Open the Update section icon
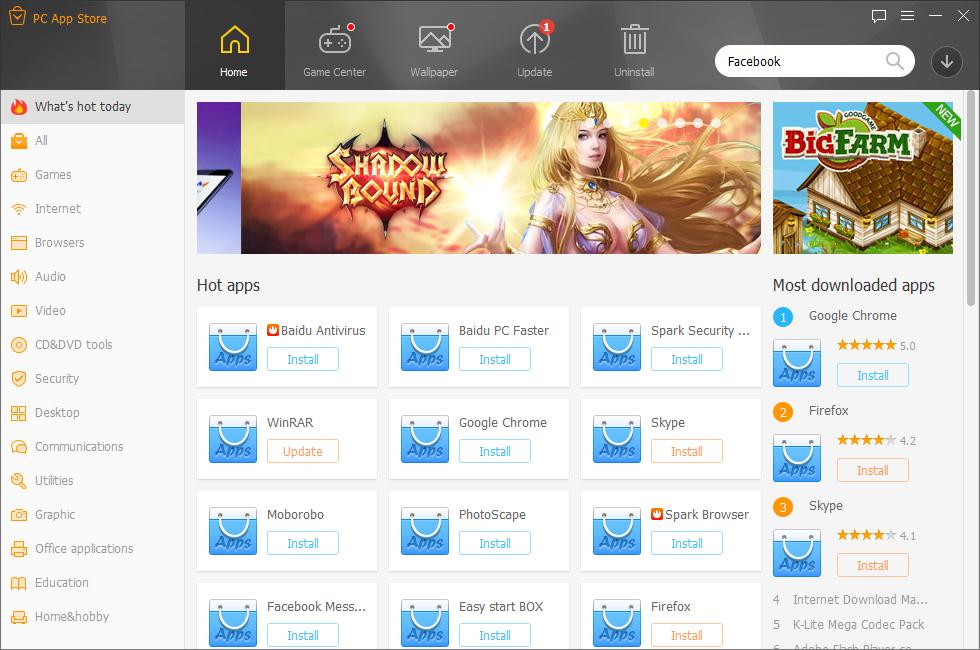The height and width of the screenshot is (650, 980). pyautogui.click(x=534, y=42)
